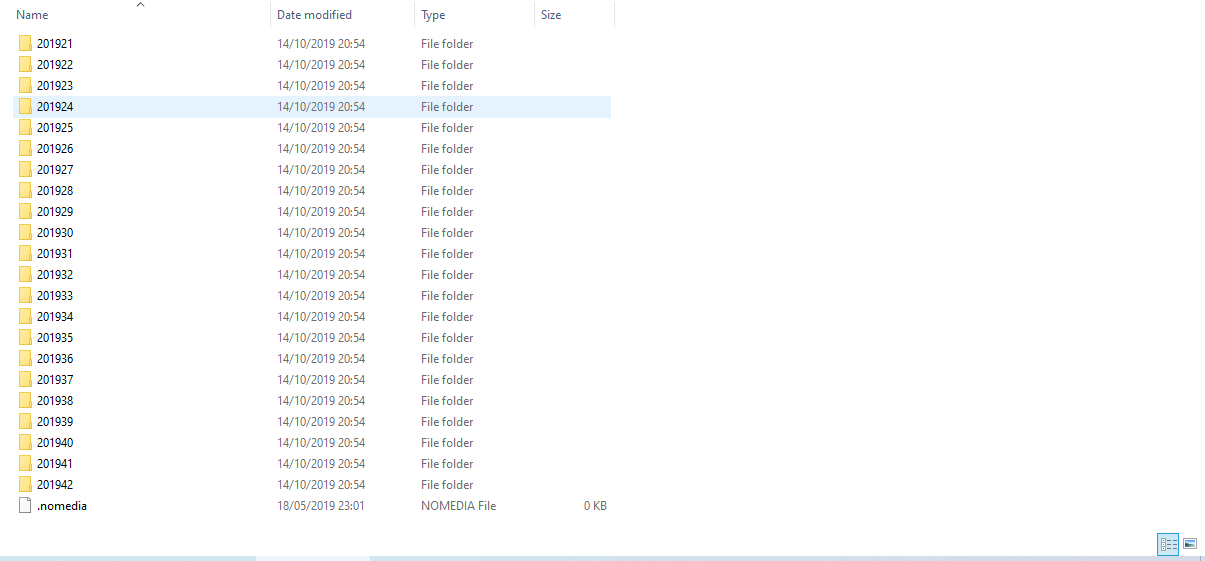Select folder name 201934
Screen dimensions: 1205x561
(x=55, y=317)
